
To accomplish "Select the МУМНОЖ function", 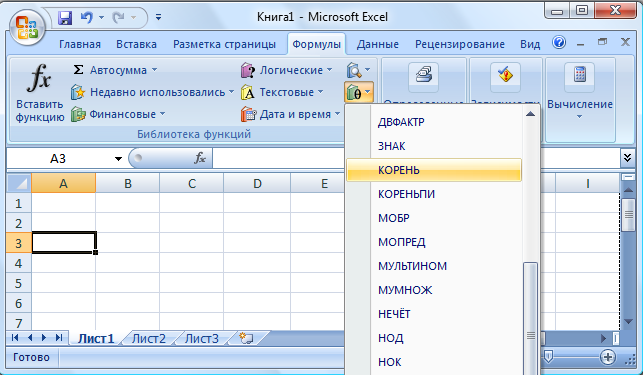I will point(434,290).
